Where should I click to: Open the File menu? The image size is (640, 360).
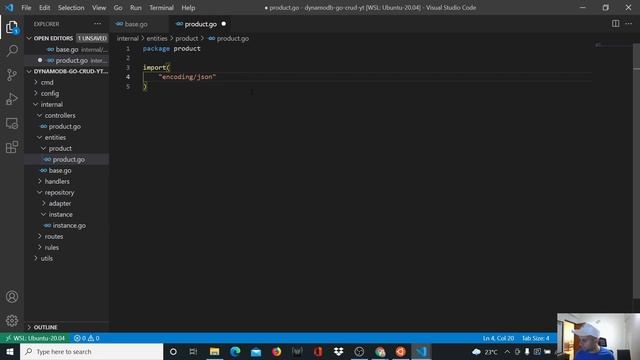[x=26, y=8]
